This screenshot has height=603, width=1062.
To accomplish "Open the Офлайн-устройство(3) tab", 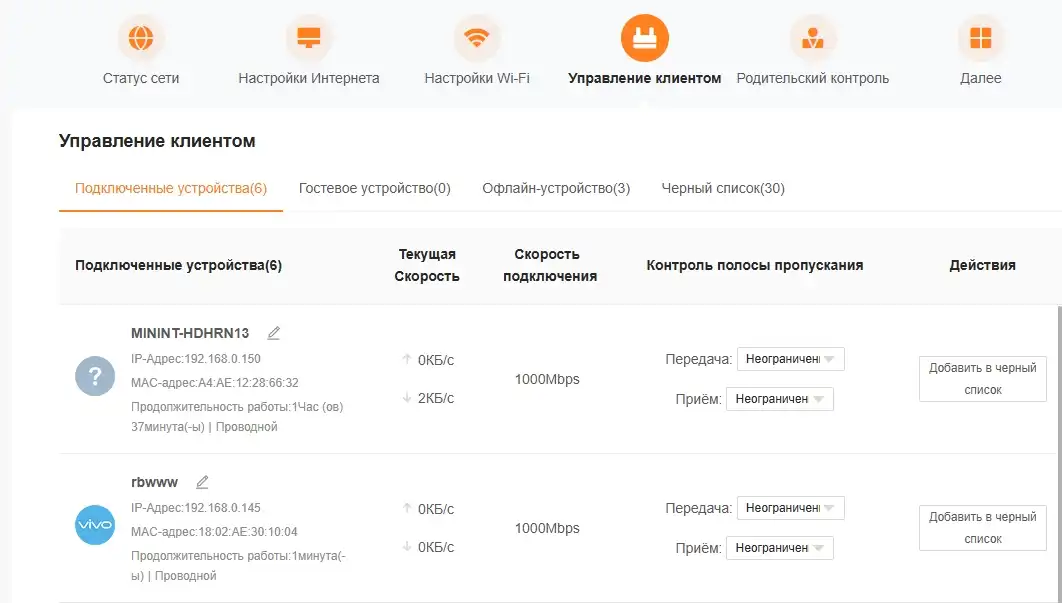I will 556,188.
